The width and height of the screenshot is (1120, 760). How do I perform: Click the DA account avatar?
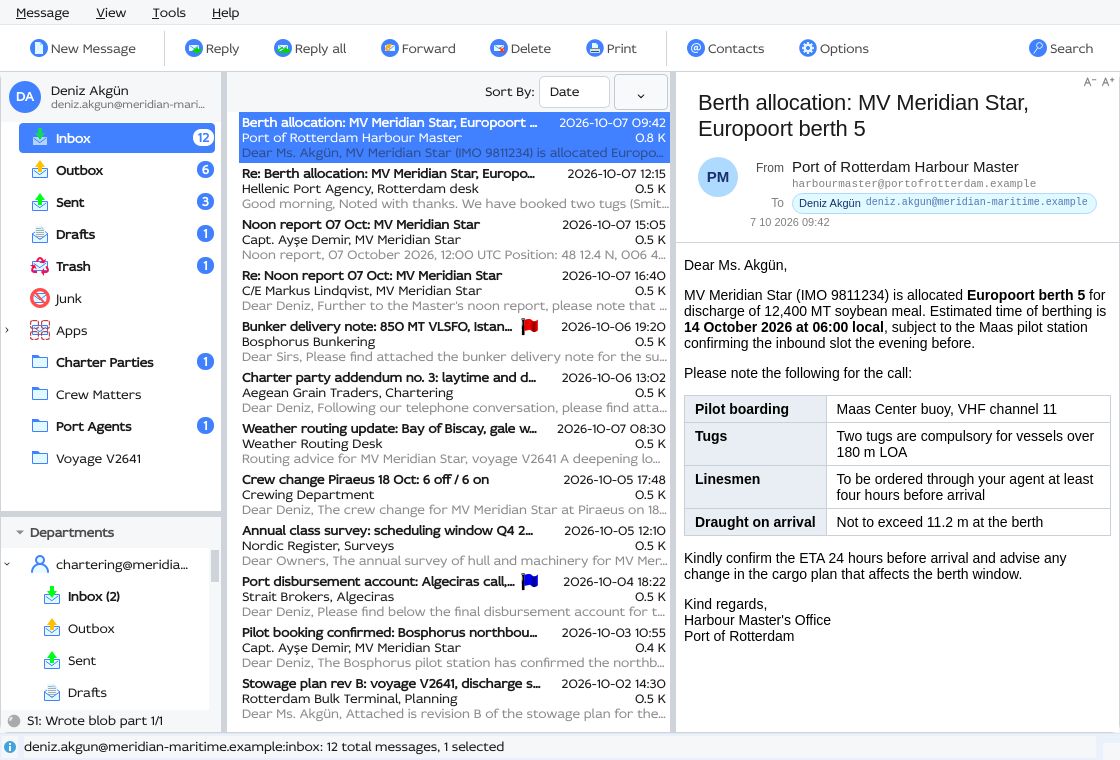click(25, 96)
